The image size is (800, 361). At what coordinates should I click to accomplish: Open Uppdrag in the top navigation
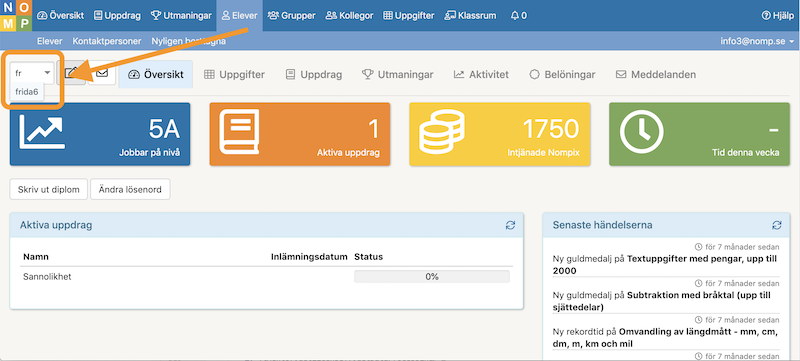[117, 16]
